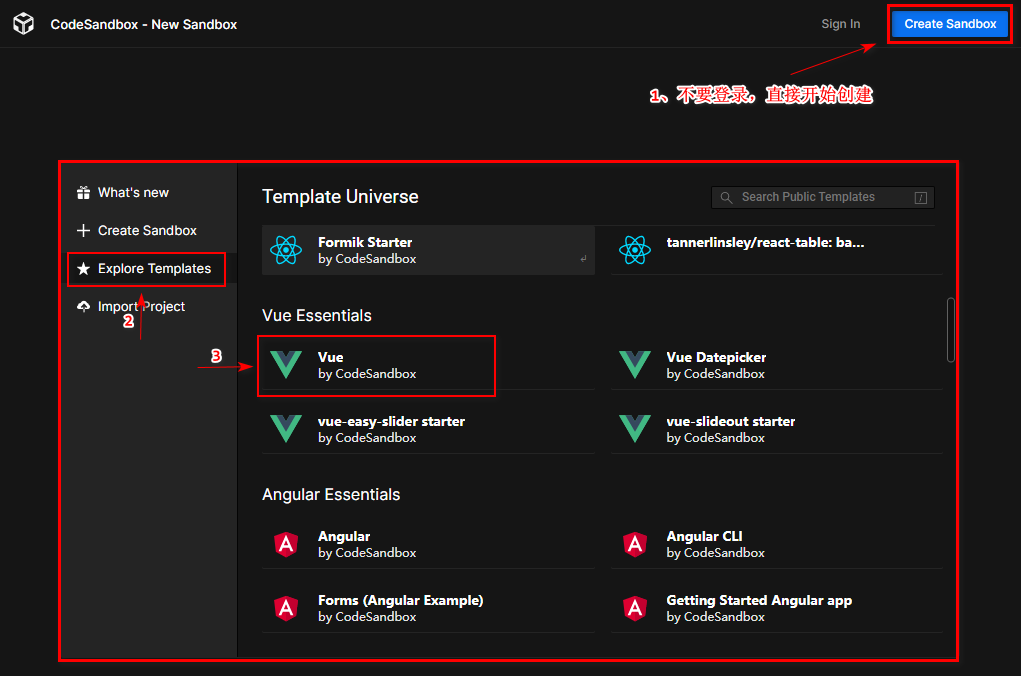The width and height of the screenshot is (1021, 676).
Task: Click the Angular Essentials section heading
Action: coord(331,494)
